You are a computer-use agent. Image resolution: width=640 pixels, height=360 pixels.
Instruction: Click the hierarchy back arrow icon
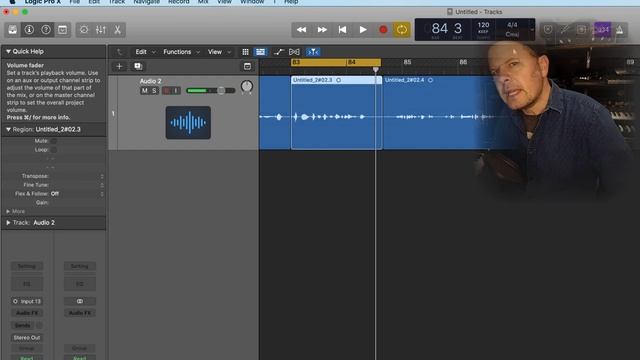(119, 52)
